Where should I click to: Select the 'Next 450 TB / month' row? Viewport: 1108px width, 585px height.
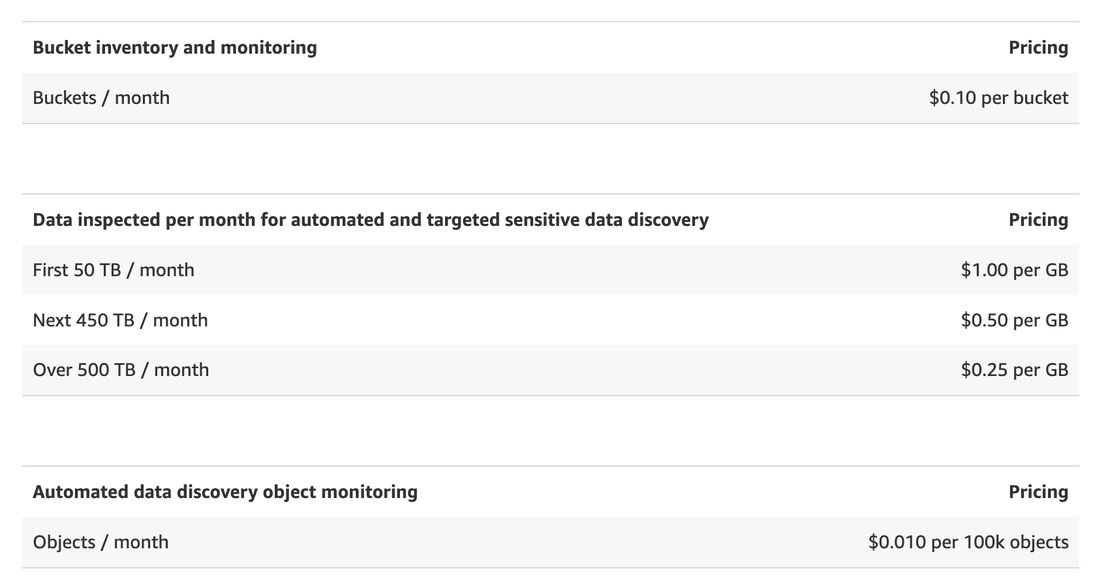(550, 320)
